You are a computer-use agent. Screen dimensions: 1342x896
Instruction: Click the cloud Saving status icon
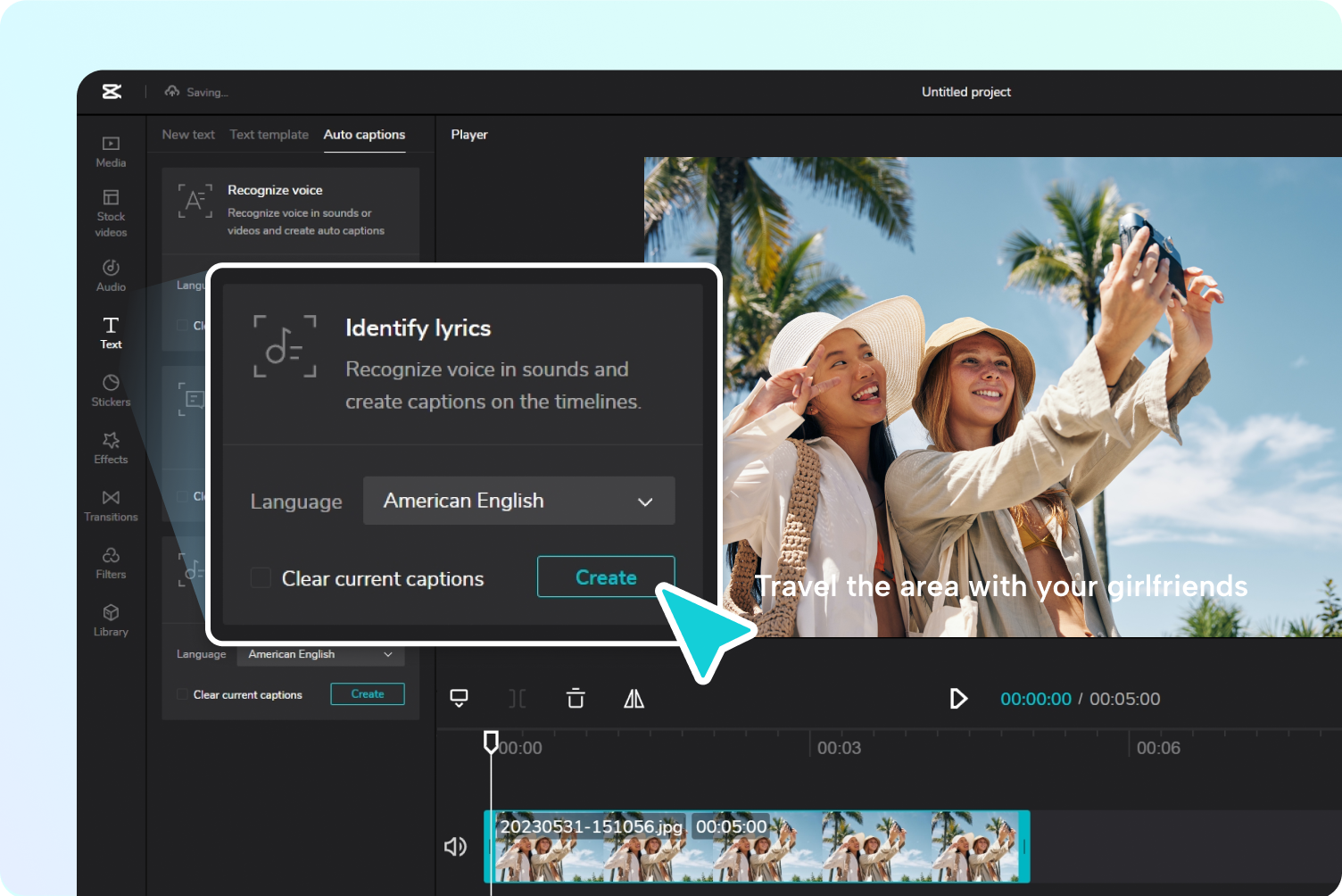pos(172,91)
